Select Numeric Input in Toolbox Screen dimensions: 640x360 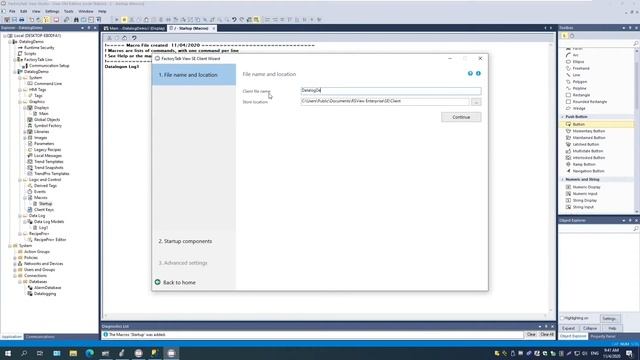tap(584, 194)
